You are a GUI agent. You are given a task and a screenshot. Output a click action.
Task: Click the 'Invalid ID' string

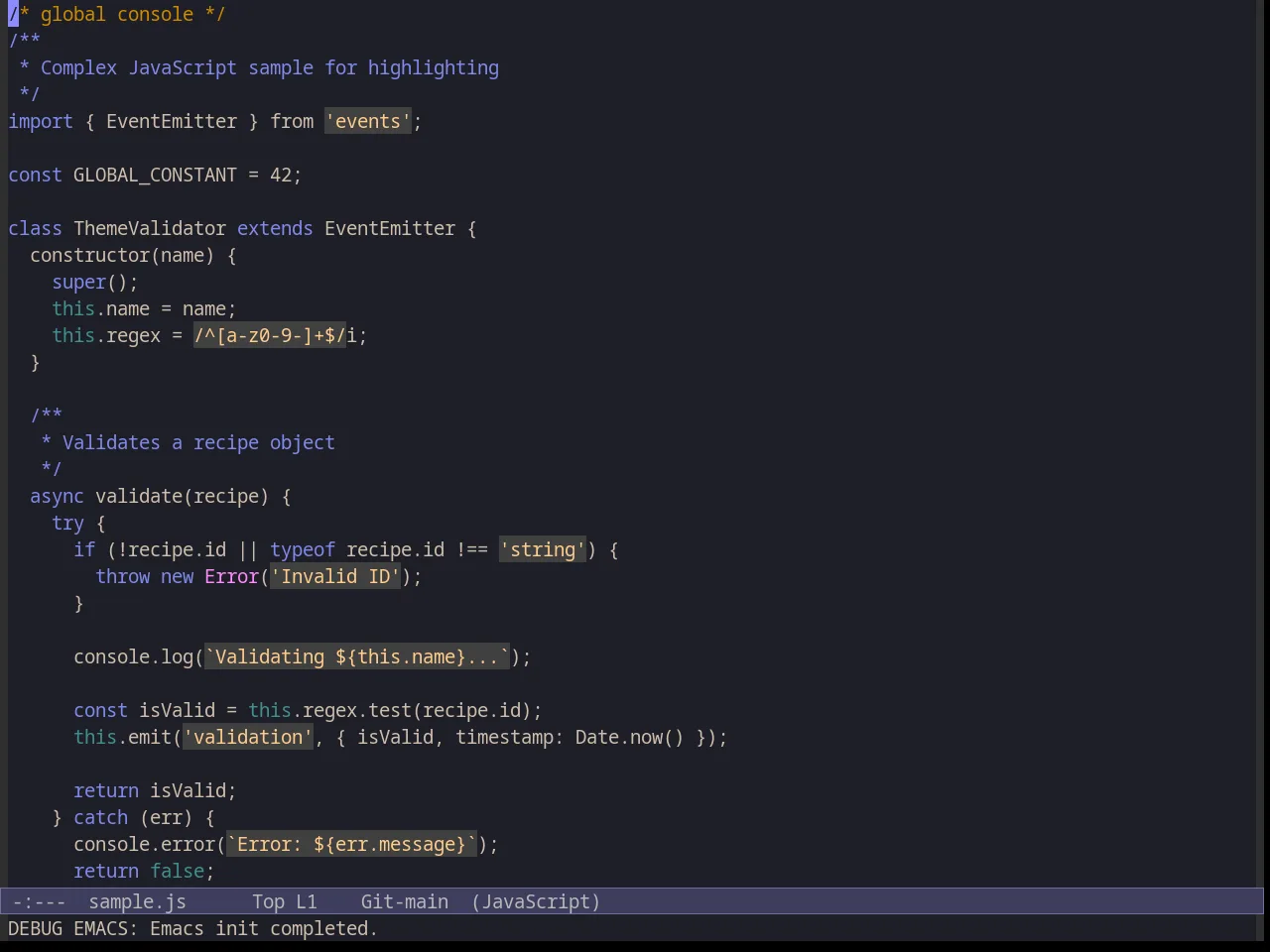(334, 576)
